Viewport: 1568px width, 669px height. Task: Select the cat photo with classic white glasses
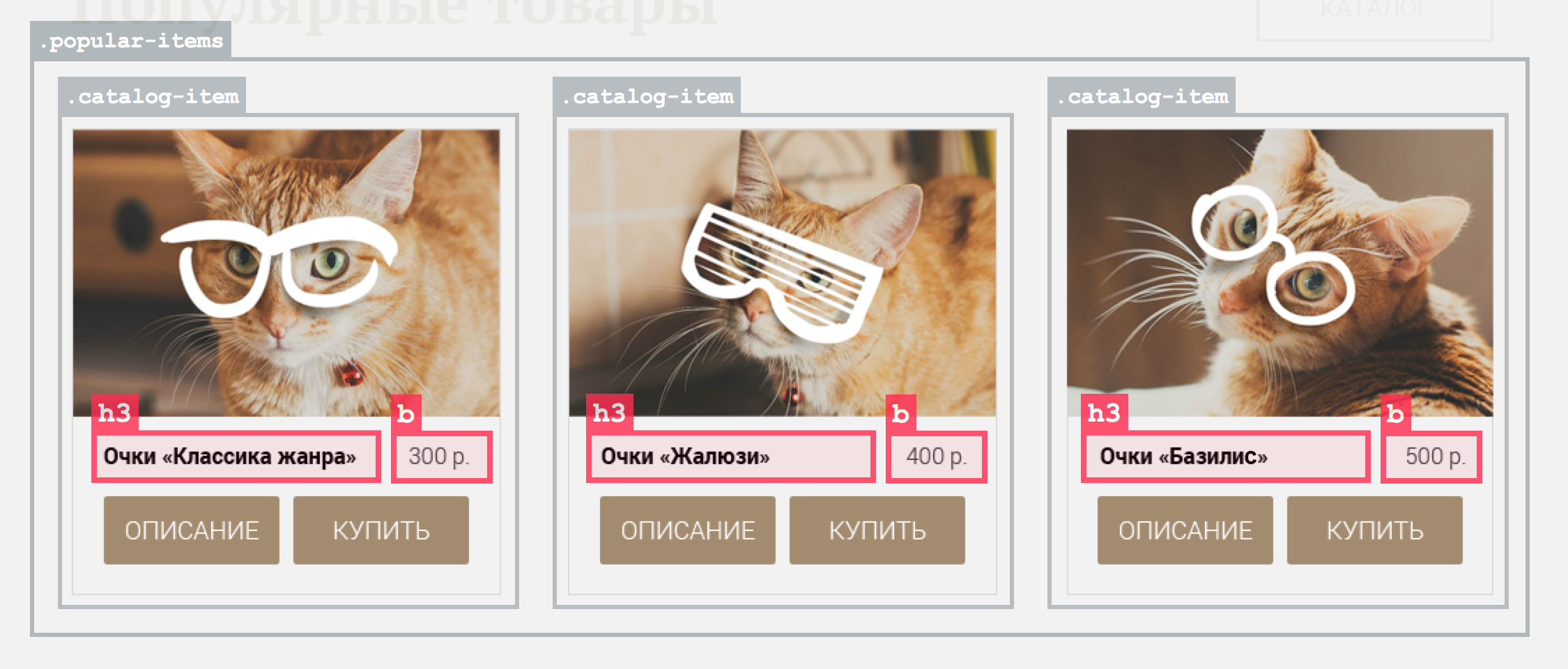click(x=286, y=272)
